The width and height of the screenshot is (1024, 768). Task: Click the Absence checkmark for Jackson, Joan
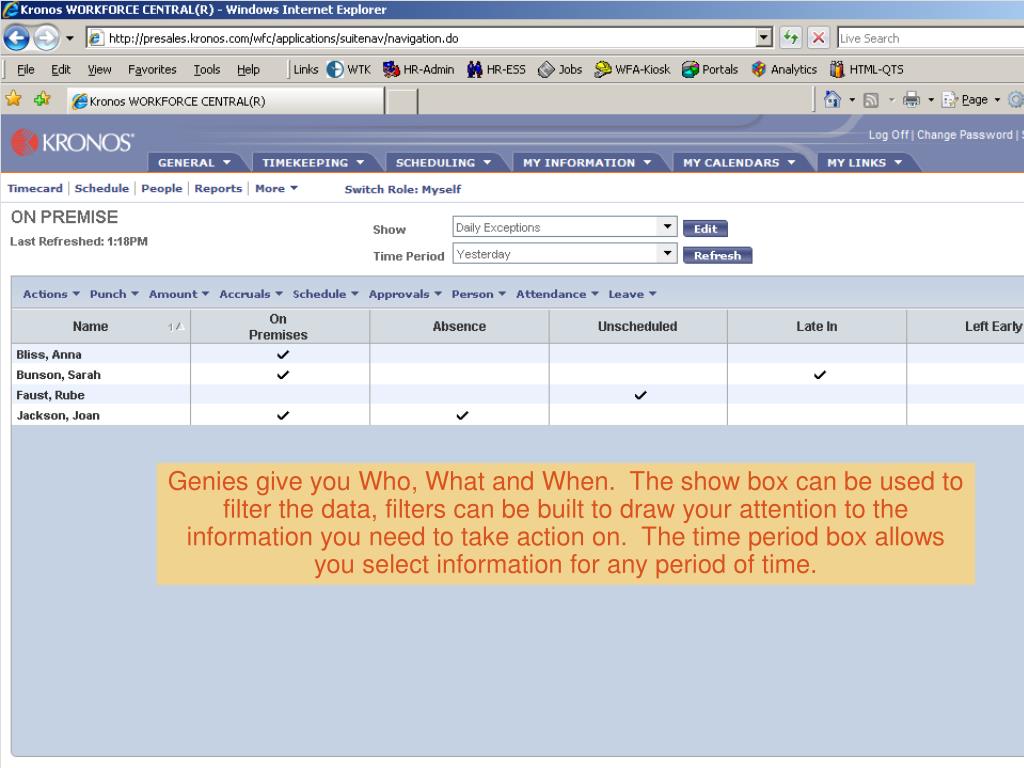(x=462, y=415)
